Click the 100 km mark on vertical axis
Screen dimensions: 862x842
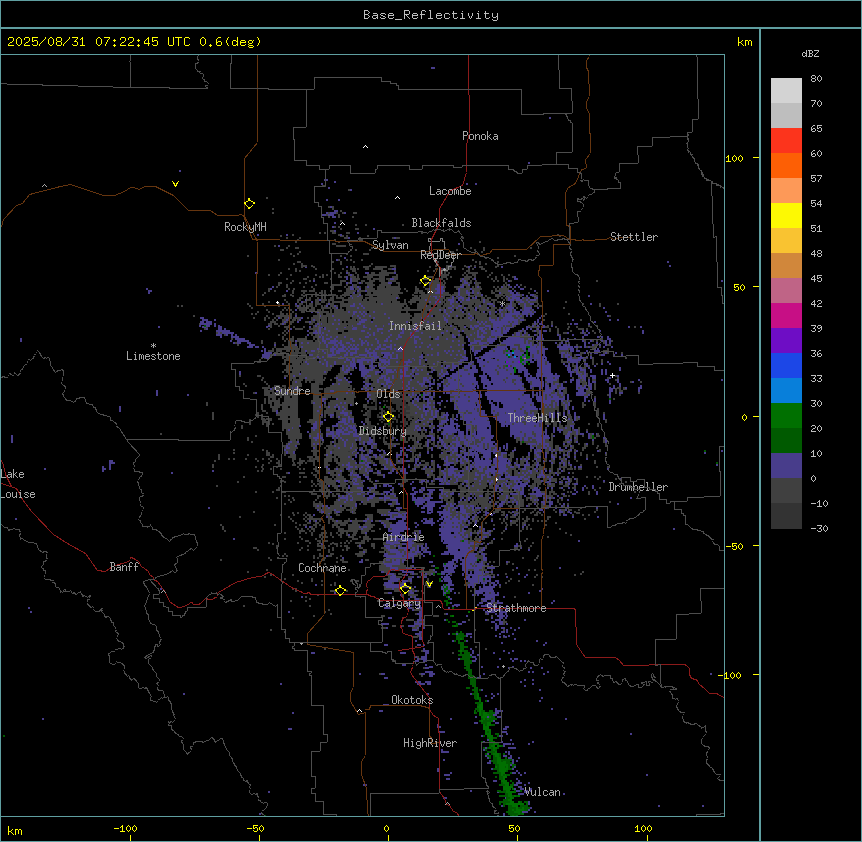[734, 158]
